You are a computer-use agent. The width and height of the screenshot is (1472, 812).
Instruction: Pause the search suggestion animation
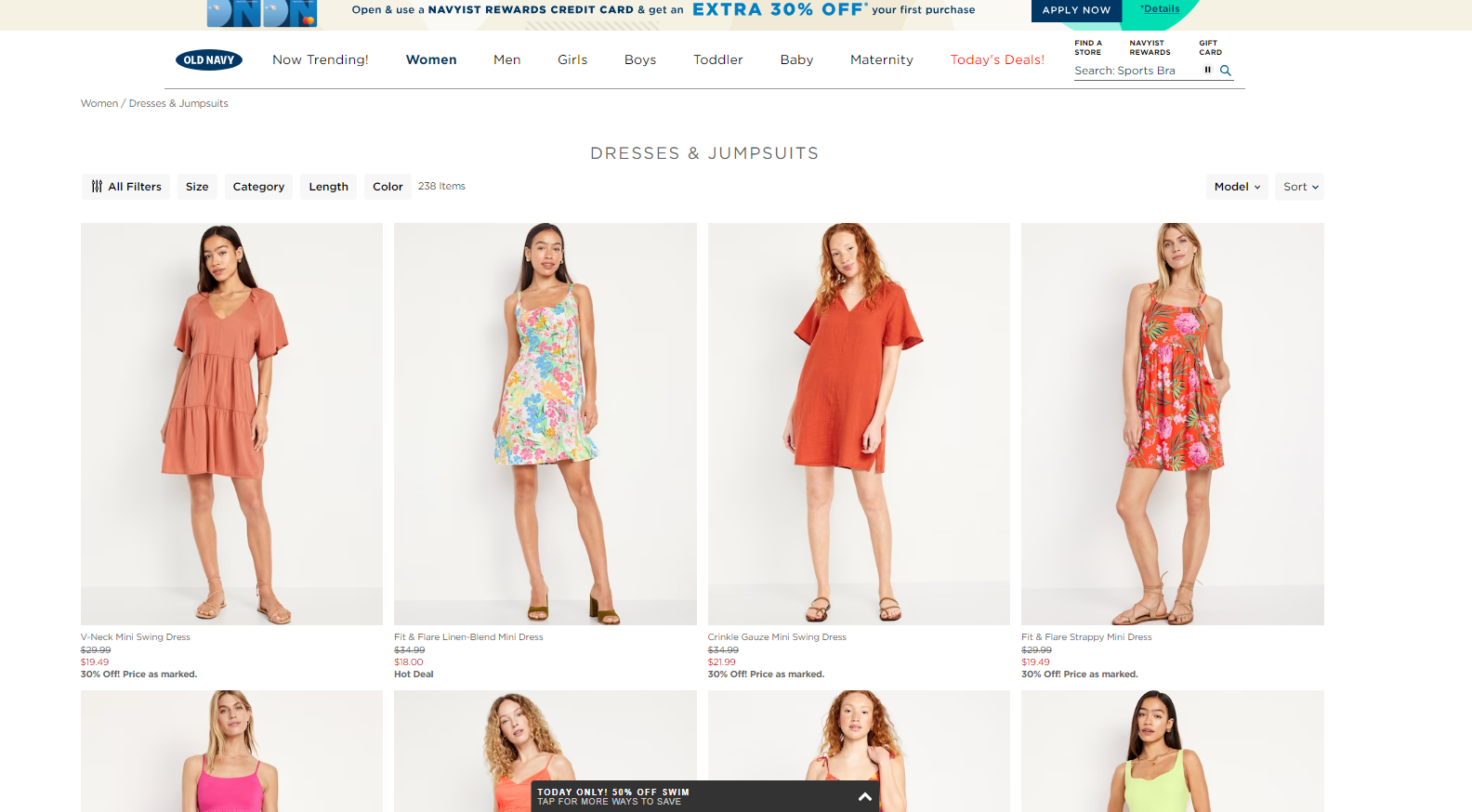point(1207,70)
